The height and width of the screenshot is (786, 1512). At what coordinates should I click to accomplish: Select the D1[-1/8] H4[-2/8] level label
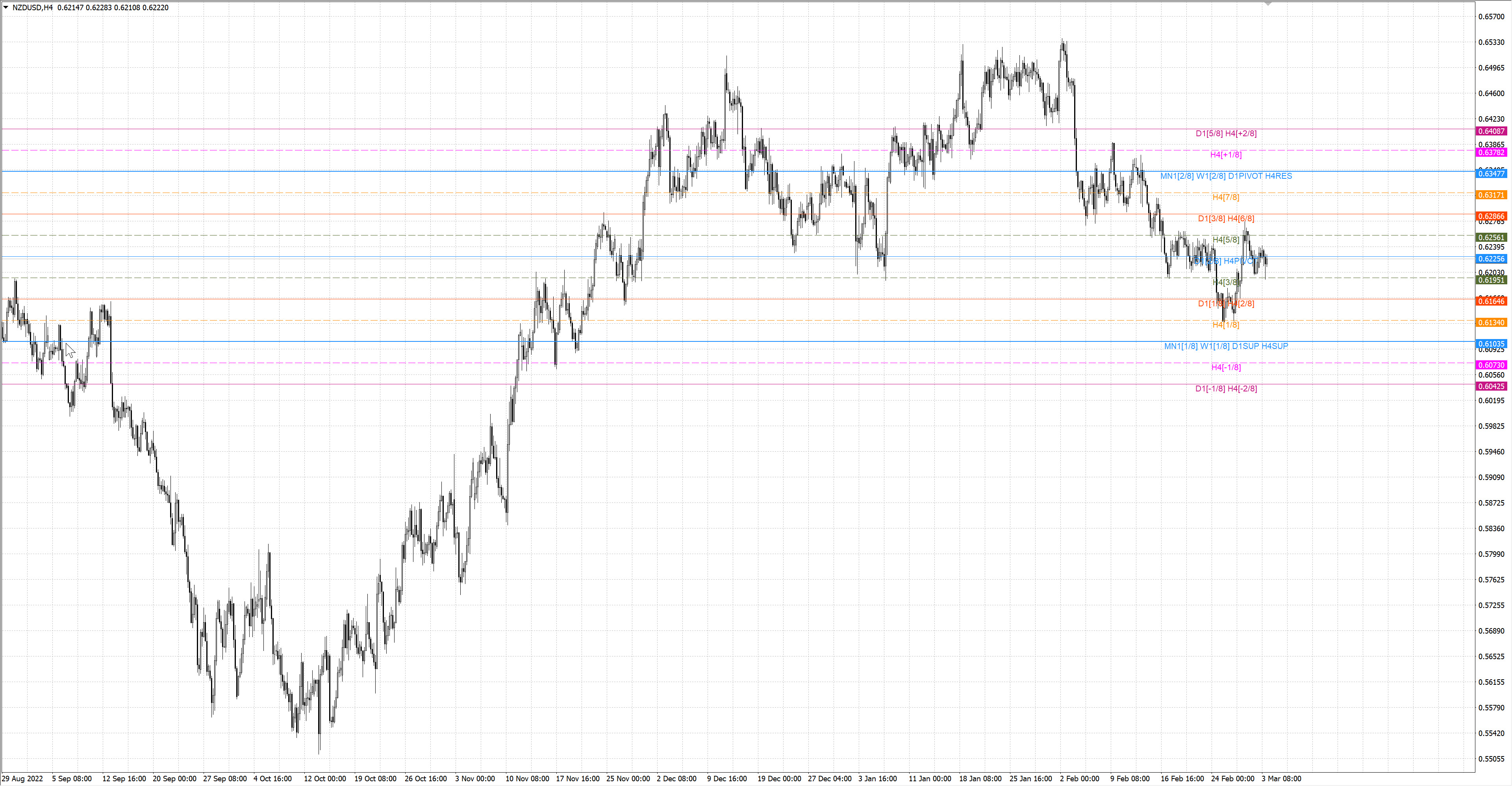(1226, 389)
